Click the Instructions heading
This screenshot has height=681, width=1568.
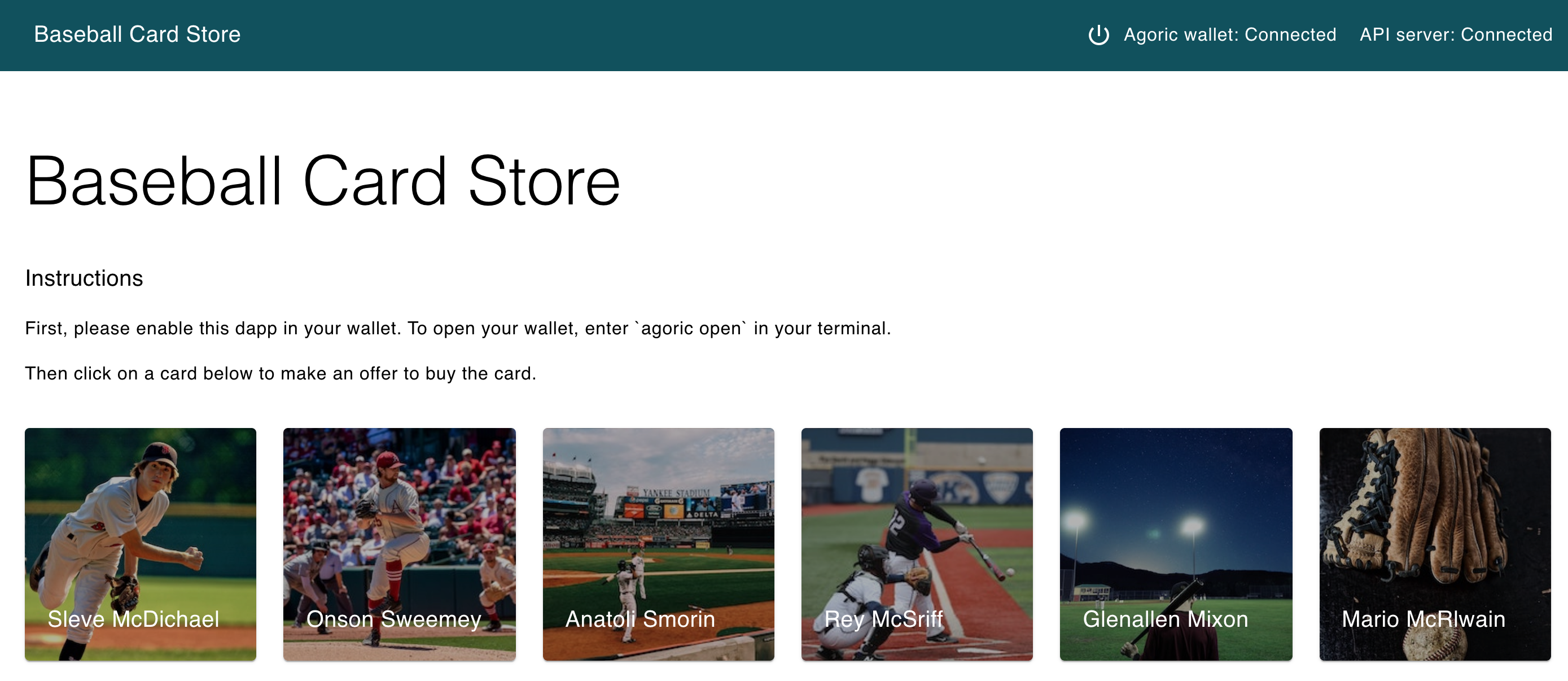[84, 278]
